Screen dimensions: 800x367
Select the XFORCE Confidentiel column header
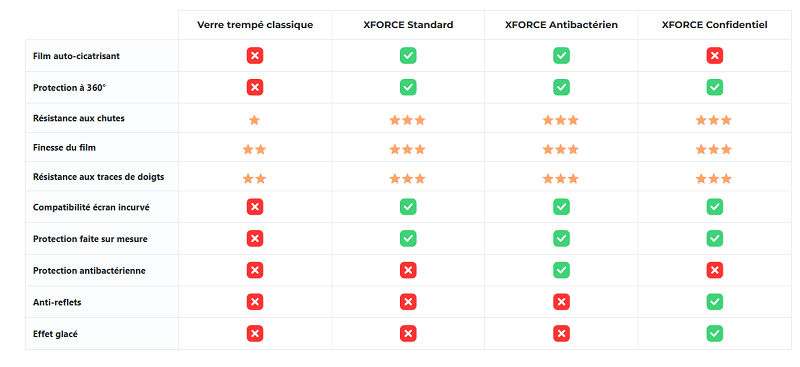click(714, 25)
